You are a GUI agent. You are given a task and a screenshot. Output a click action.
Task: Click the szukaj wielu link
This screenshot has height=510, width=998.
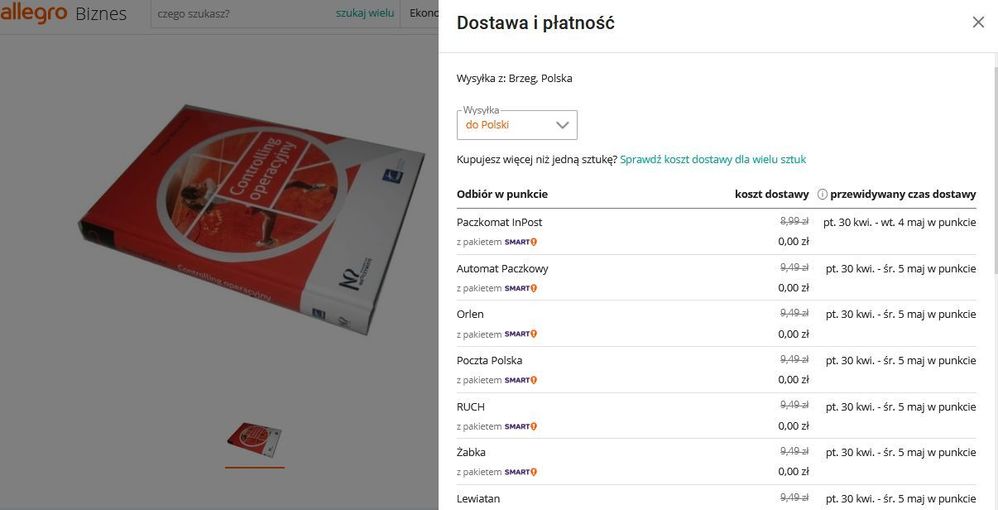[364, 14]
